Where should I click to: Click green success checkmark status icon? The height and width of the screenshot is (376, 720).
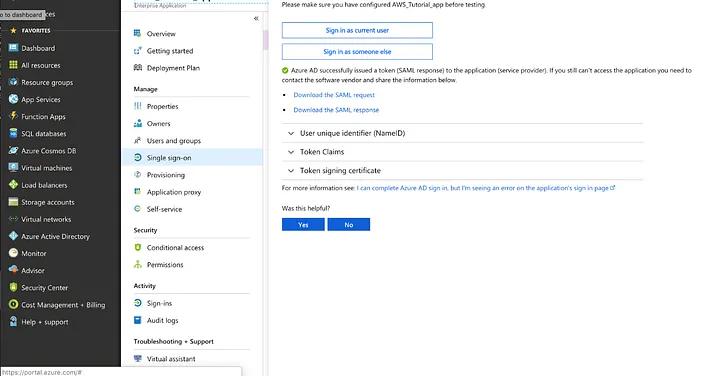click(x=285, y=70)
